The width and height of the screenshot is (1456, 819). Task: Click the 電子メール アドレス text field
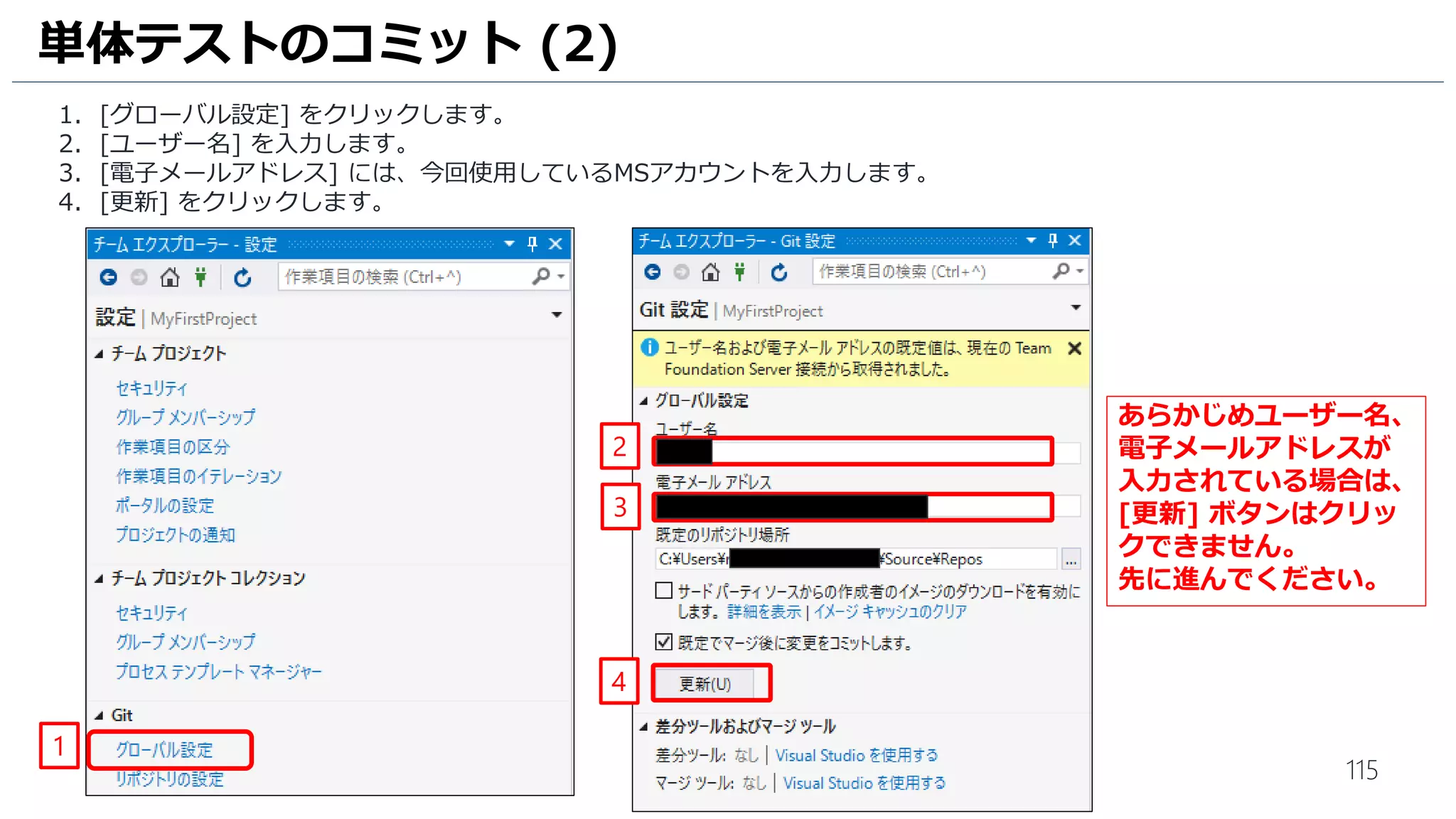867,506
